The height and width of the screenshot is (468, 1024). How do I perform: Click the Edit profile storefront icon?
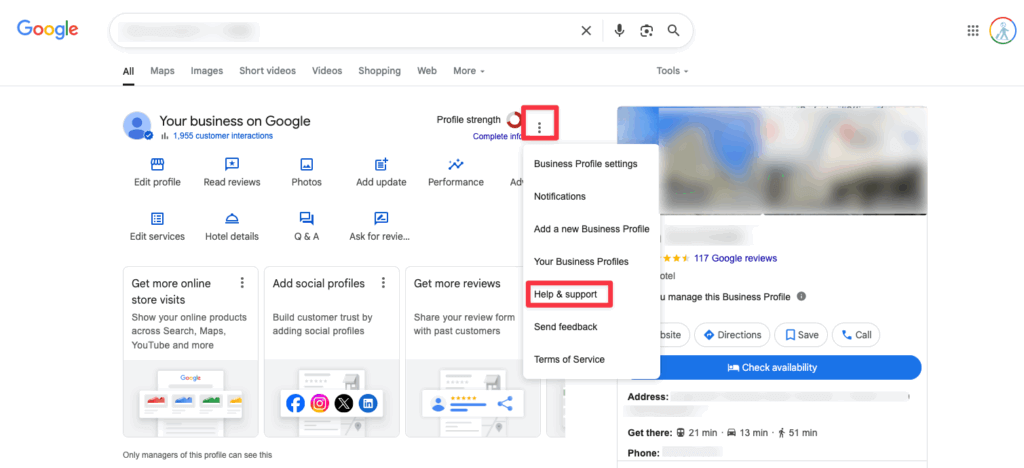point(157,164)
